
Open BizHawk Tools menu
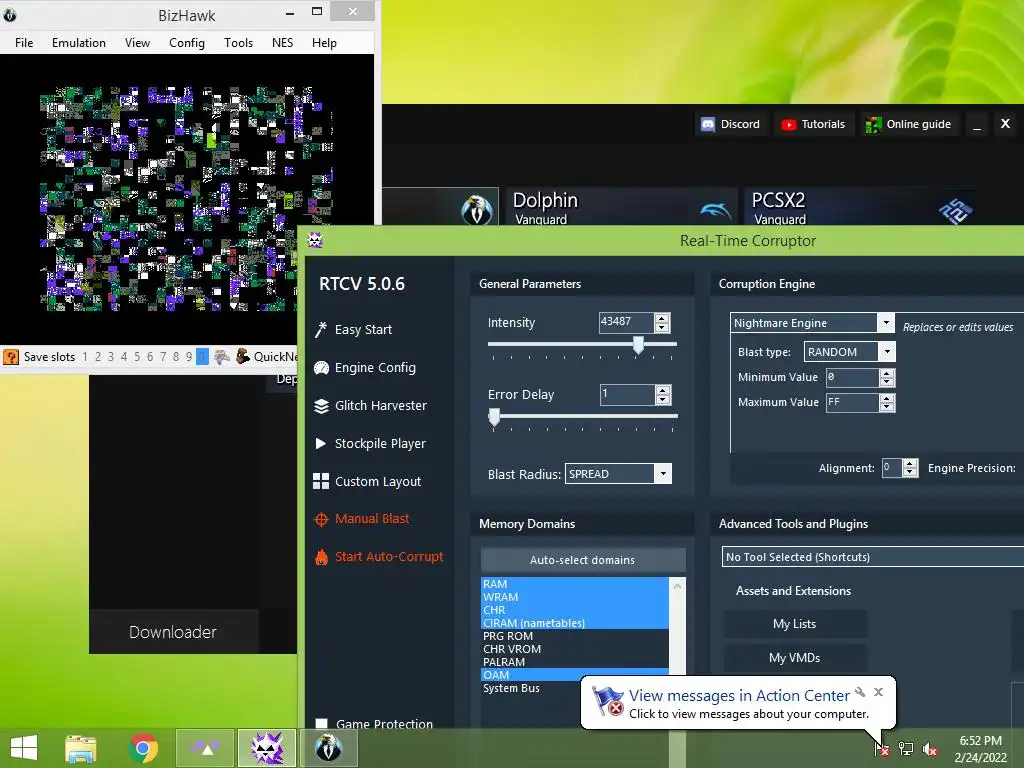(x=238, y=42)
